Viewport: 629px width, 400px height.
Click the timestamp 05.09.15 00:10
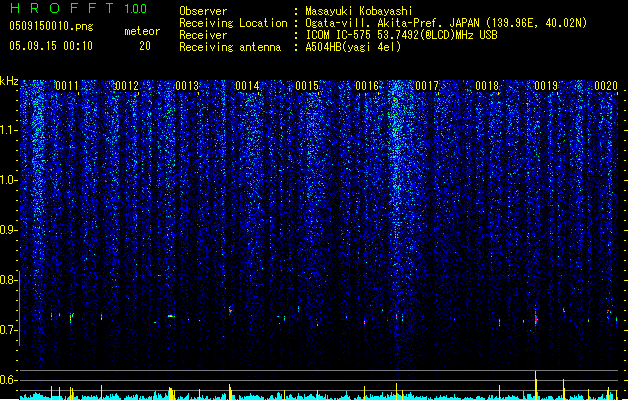[51, 46]
